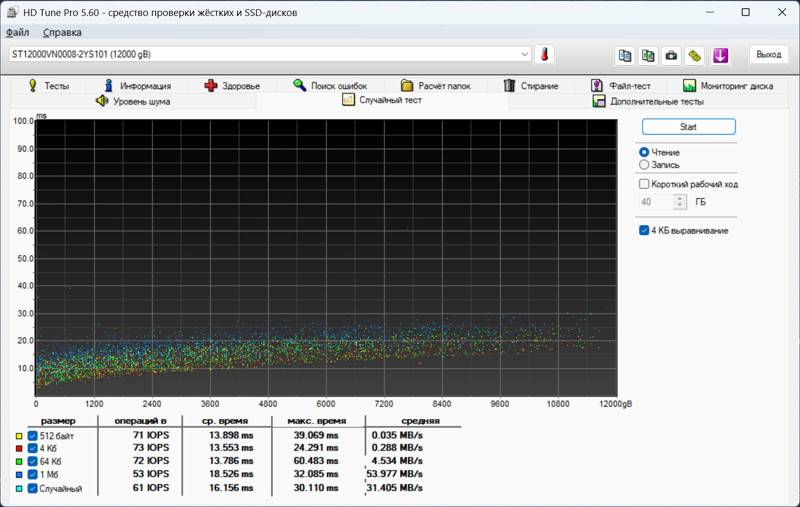Open the Файл menu
This screenshot has width=800, height=507.
click(17, 33)
